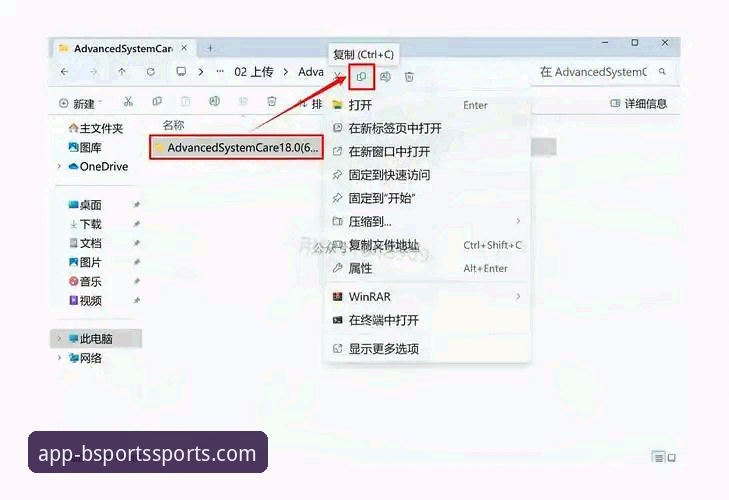The width and height of the screenshot is (729, 500).
Task: Refresh the current folder
Action: [x=151, y=72]
